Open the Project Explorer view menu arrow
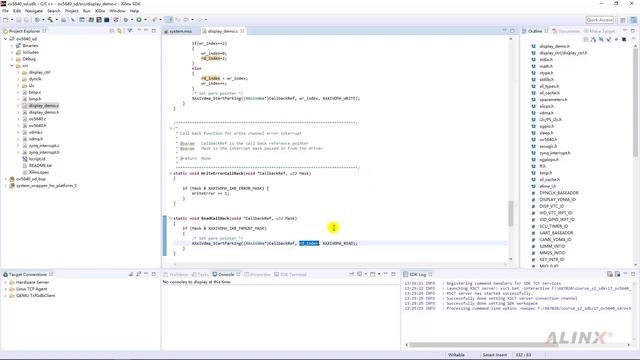 pyautogui.click(x=138, y=31)
